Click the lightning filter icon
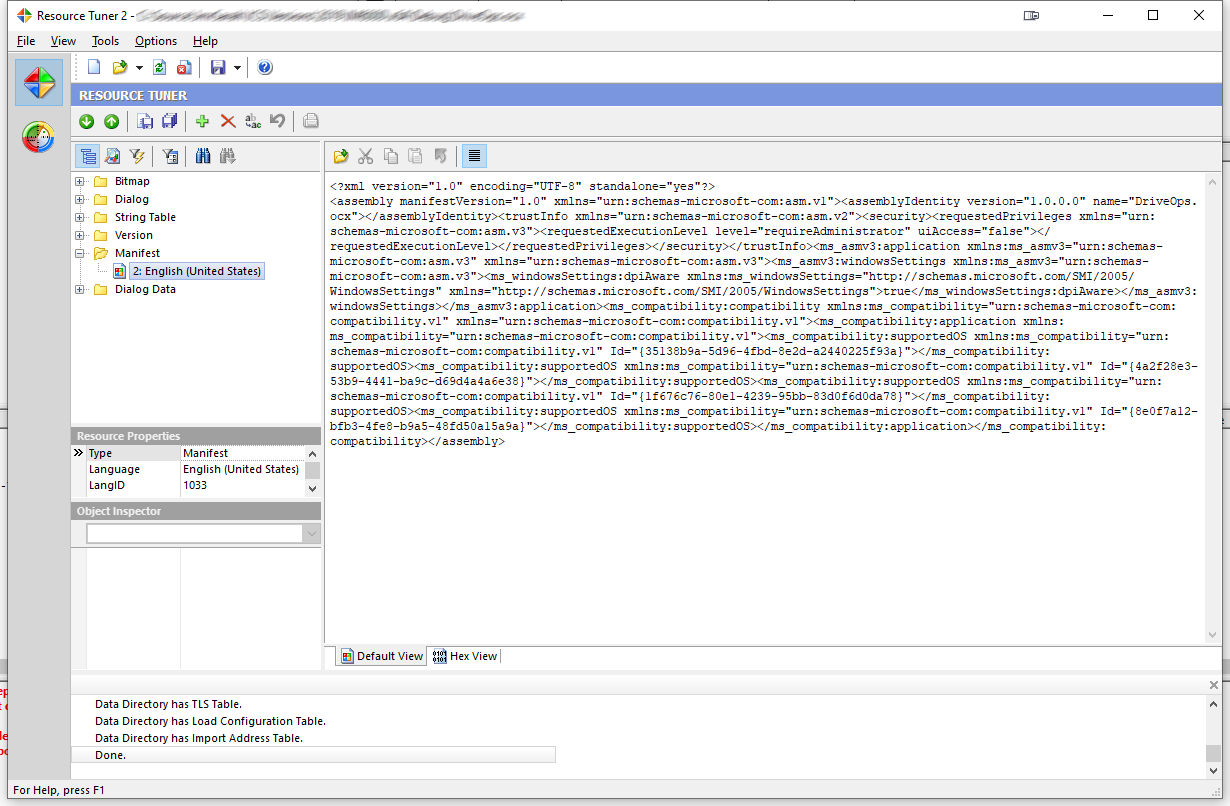The height and width of the screenshot is (806, 1230). 138,156
